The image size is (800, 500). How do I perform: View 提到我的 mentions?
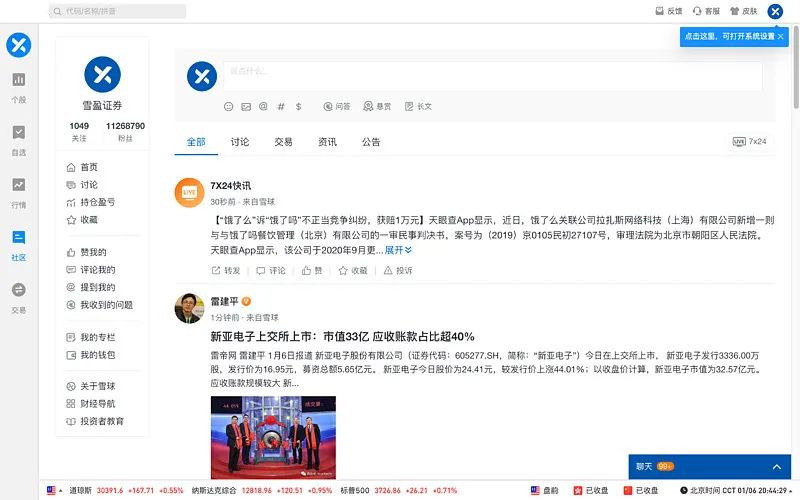coord(91,287)
